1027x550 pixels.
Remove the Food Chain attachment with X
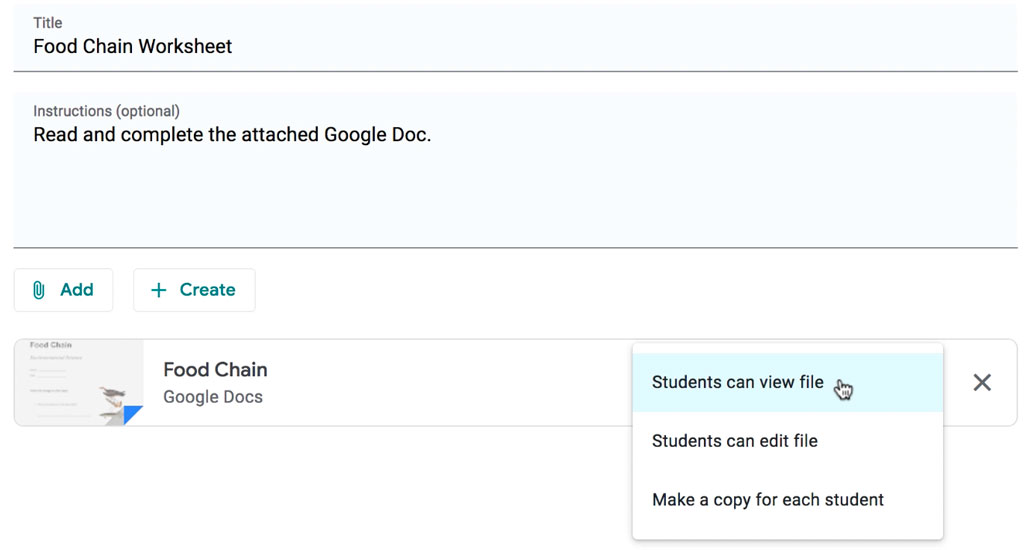point(982,382)
